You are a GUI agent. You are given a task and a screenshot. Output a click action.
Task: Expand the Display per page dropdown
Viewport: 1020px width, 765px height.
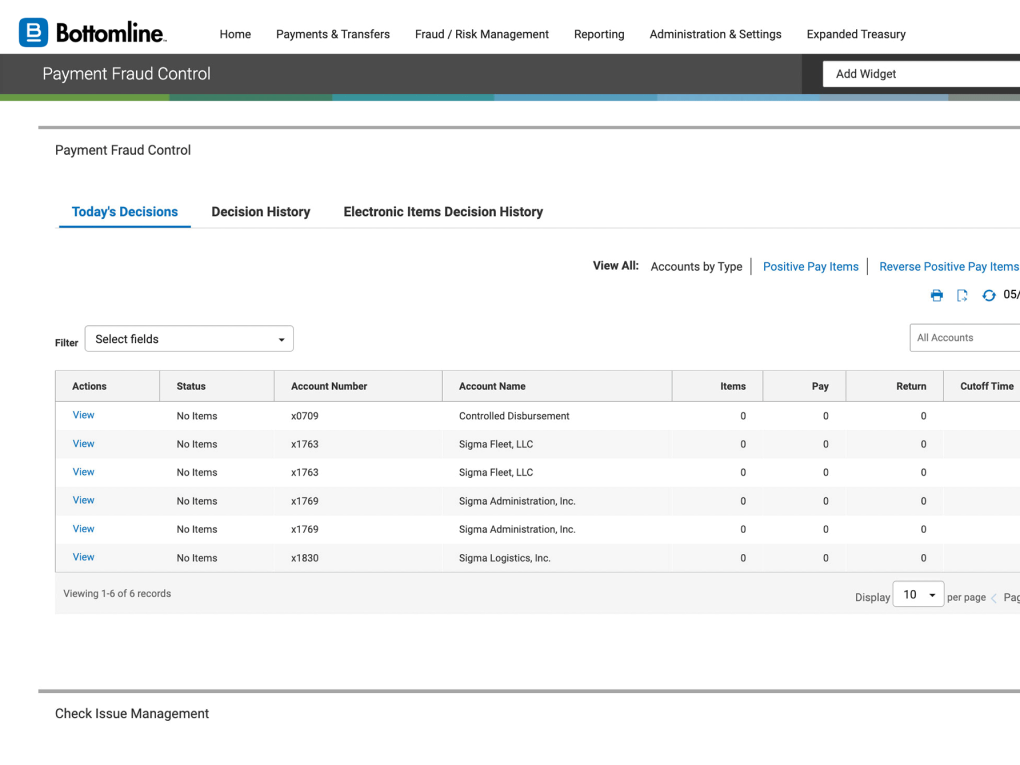tap(917, 595)
